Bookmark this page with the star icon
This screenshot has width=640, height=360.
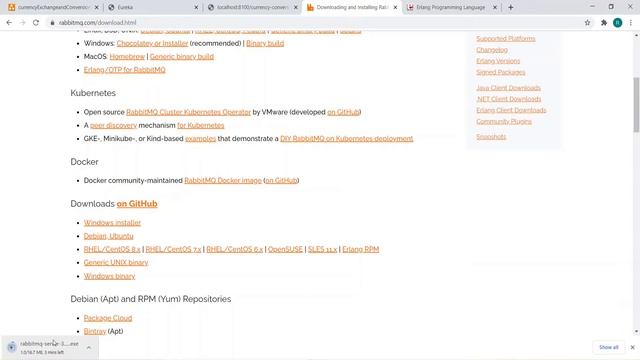pyautogui.click(x=587, y=23)
